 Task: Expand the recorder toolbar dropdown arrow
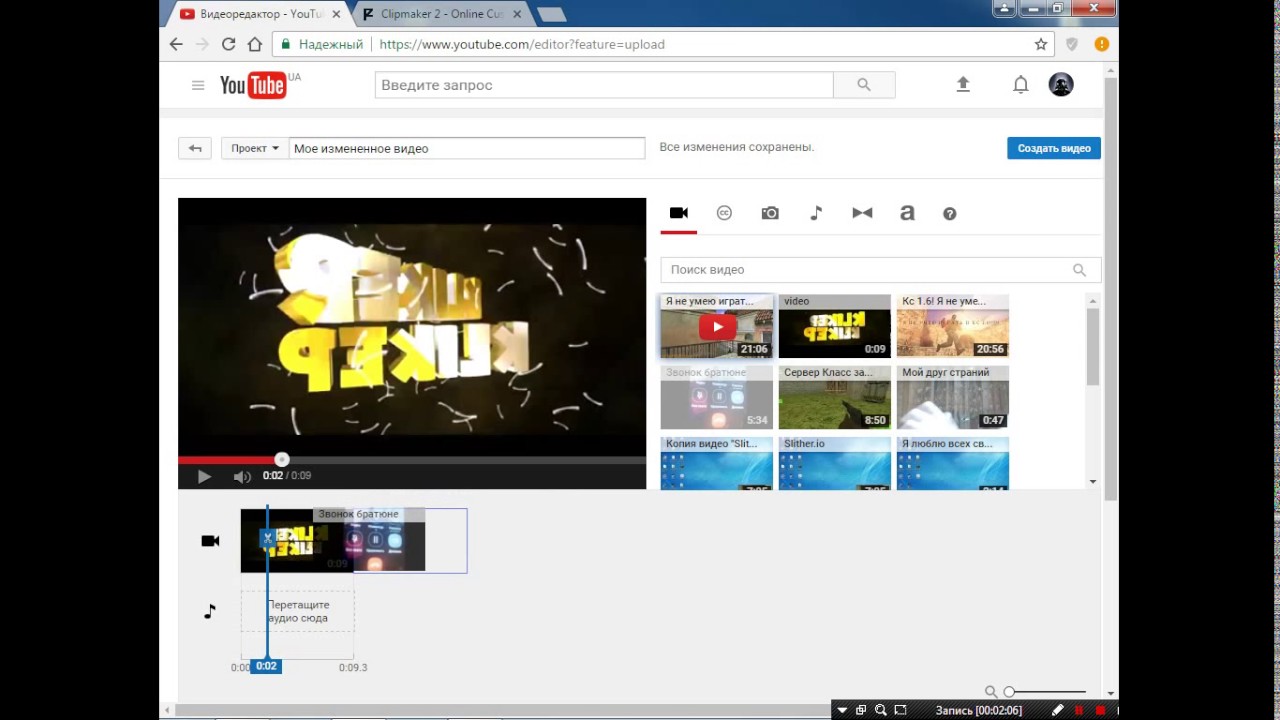842,710
